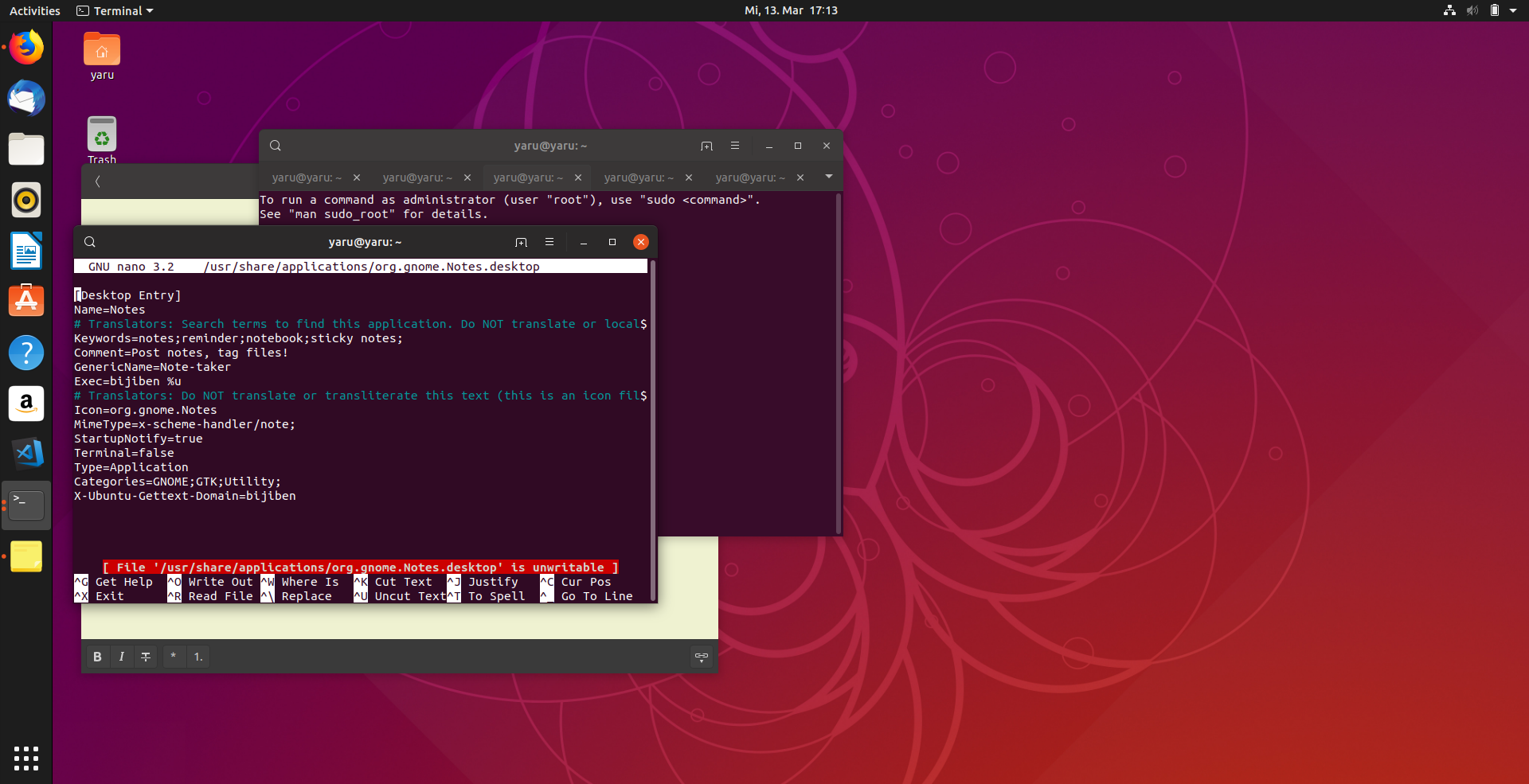
Task: Open the tab list dropdown arrow
Action: coord(829,177)
